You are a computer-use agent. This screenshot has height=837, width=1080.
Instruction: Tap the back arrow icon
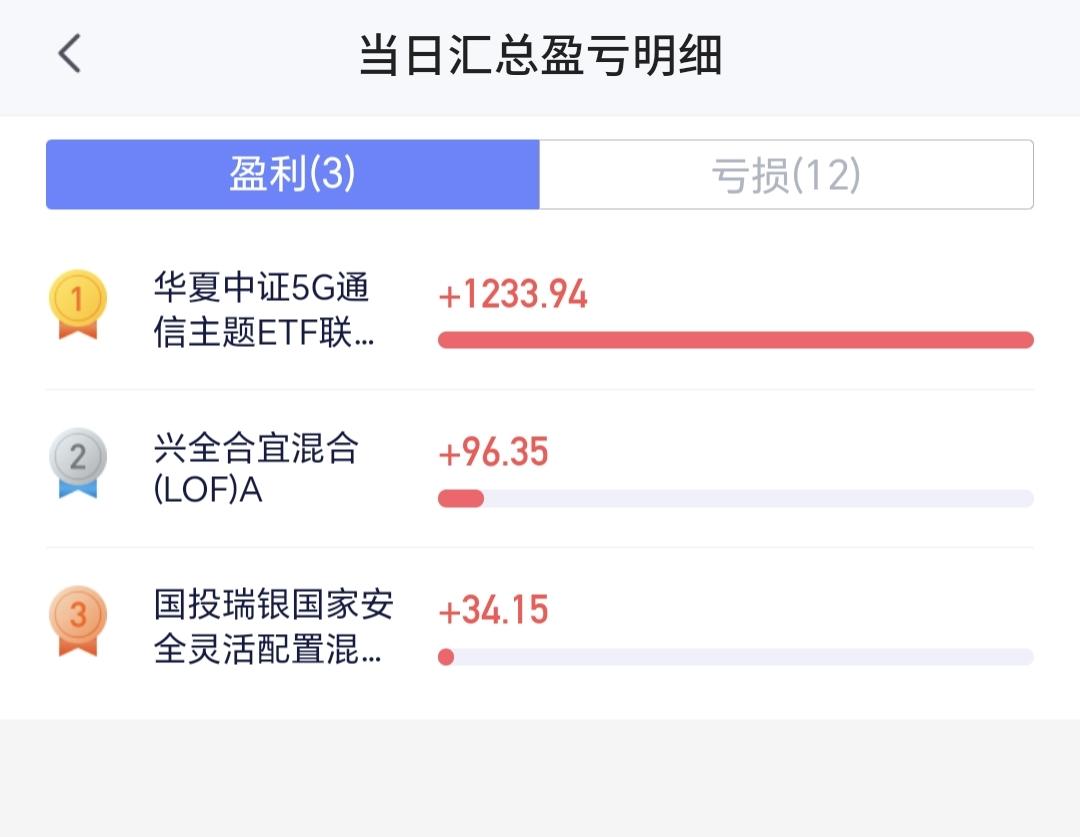69,54
